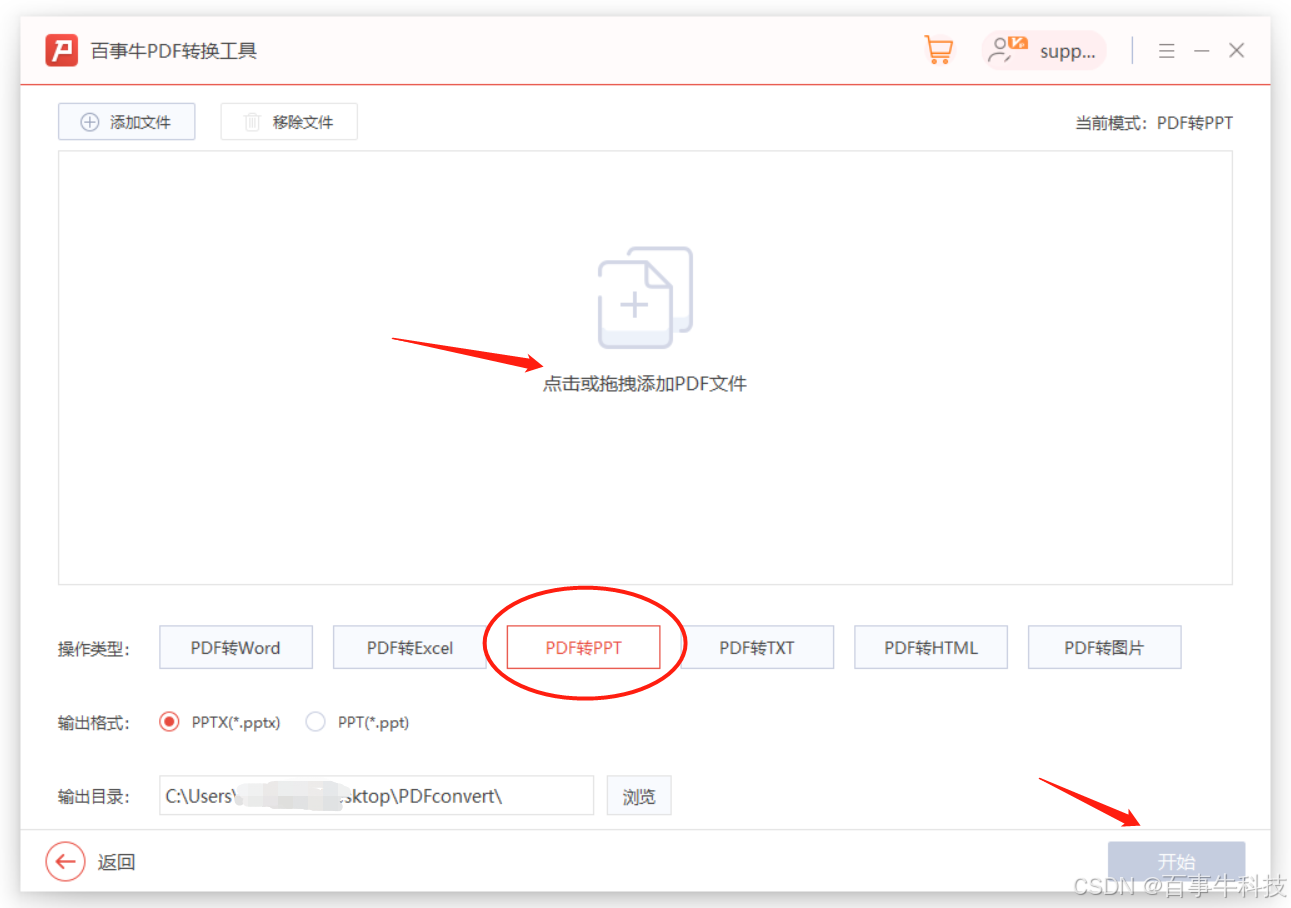The image size is (1291, 908).
Task: Select the PDF转PPT mode
Action: coord(584,648)
